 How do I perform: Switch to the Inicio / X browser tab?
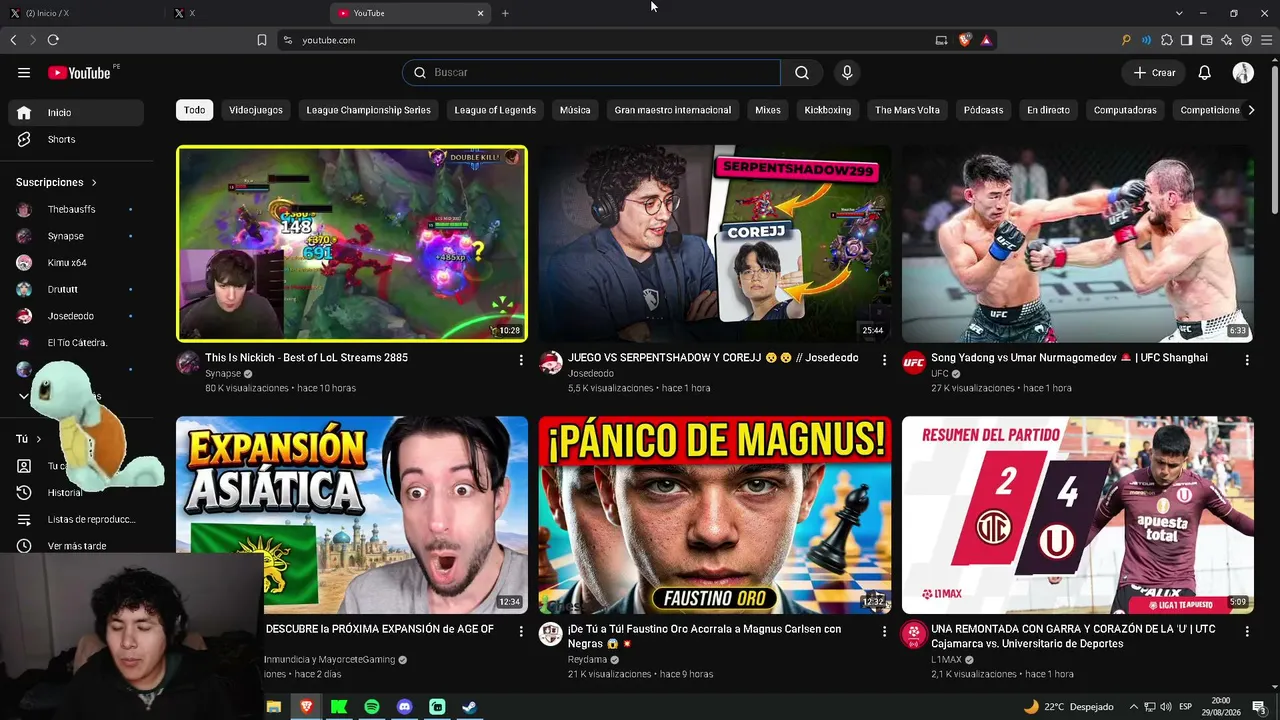tap(80, 13)
